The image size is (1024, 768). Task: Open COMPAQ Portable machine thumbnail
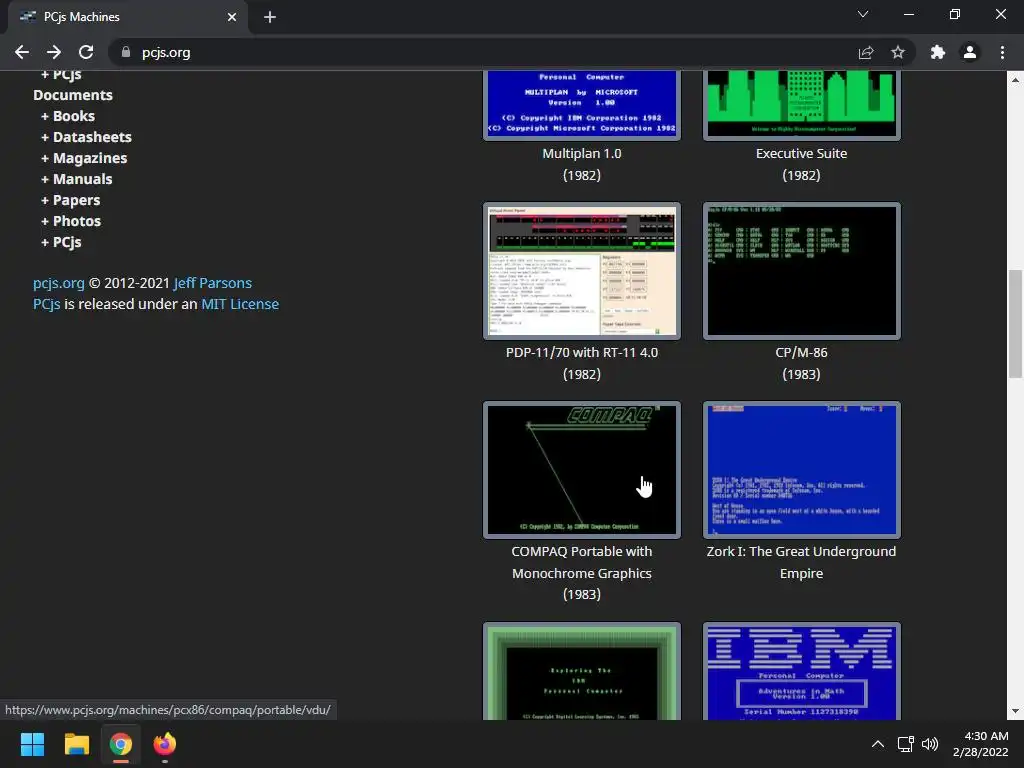pyautogui.click(x=582, y=470)
